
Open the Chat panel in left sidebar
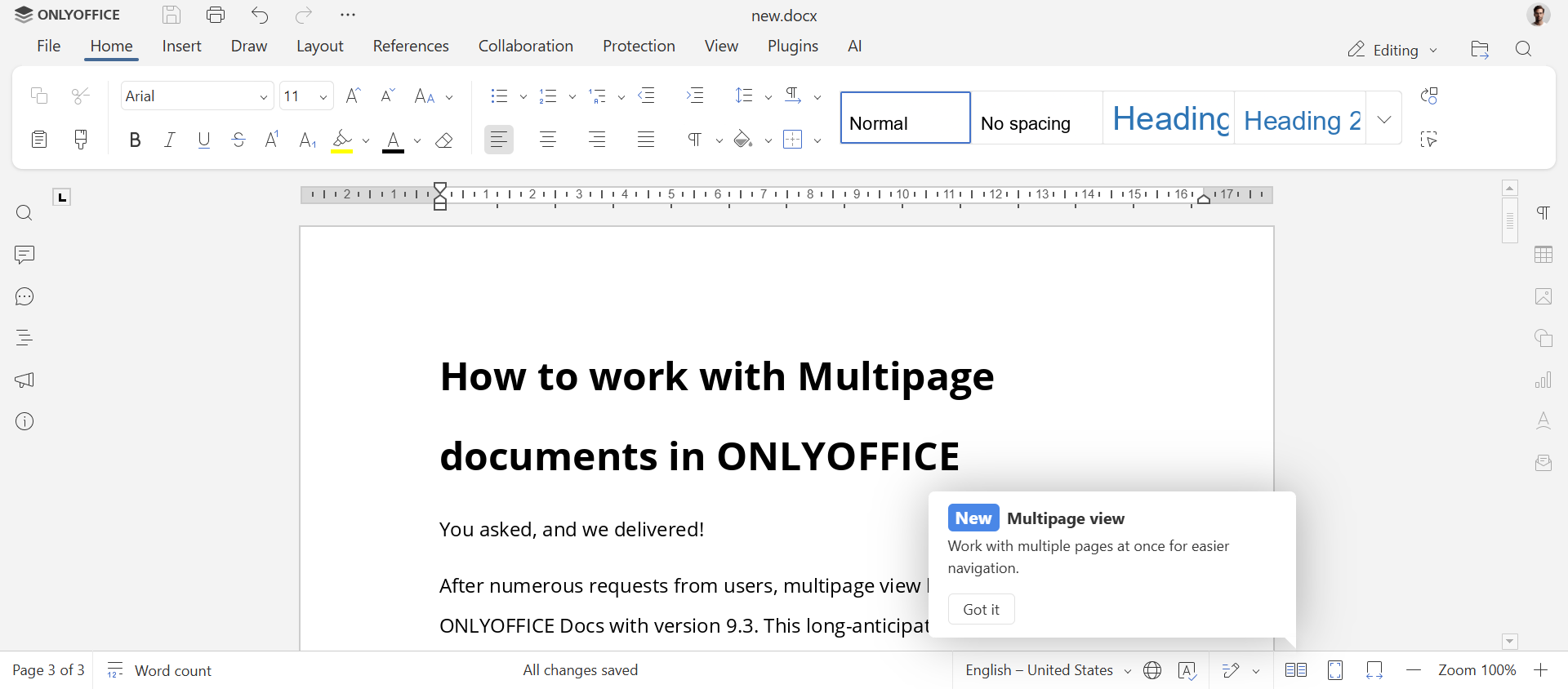point(24,296)
